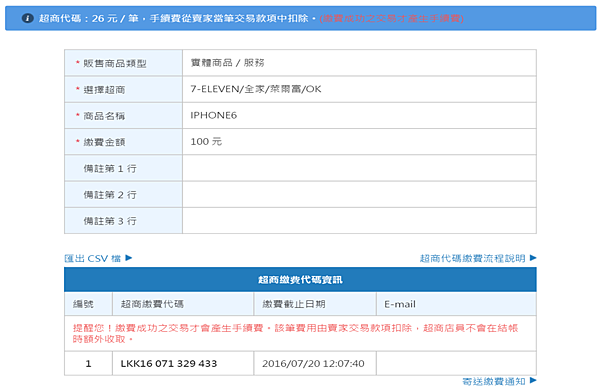Screen dimensions: 600x390
Task: Open the 寄送繳費通知 link
Action: click(x=494, y=381)
